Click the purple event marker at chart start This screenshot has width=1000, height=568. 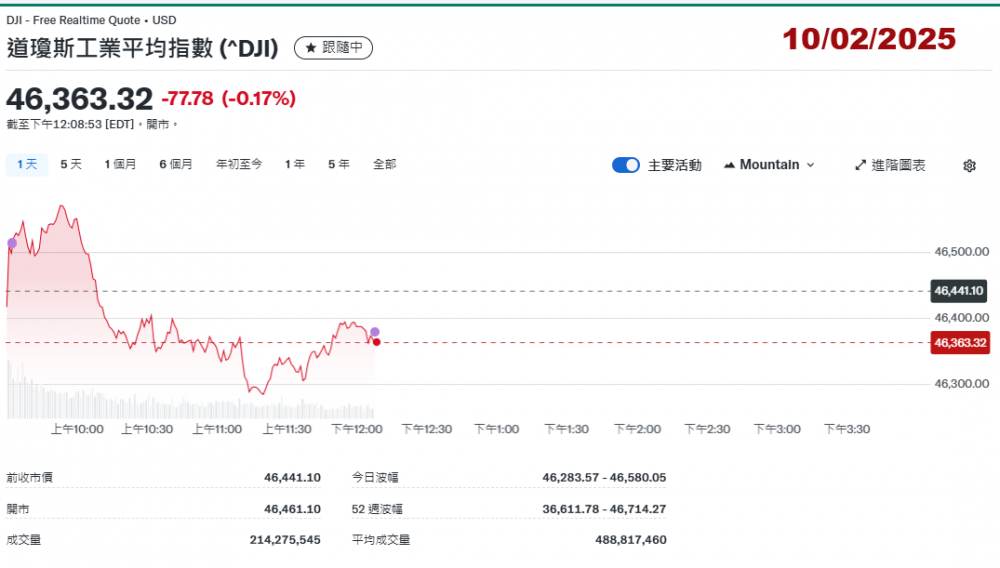tap(12, 243)
